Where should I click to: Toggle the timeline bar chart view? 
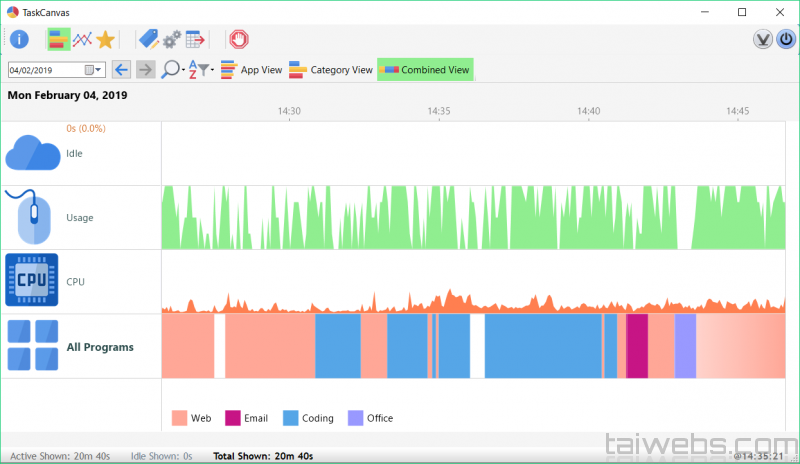[60, 39]
